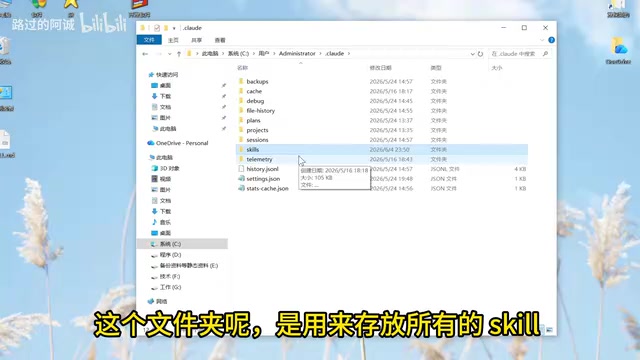The width and height of the screenshot is (640, 360).
Task: Open the backups folder
Action: pyautogui.click(x=257, y=82)
